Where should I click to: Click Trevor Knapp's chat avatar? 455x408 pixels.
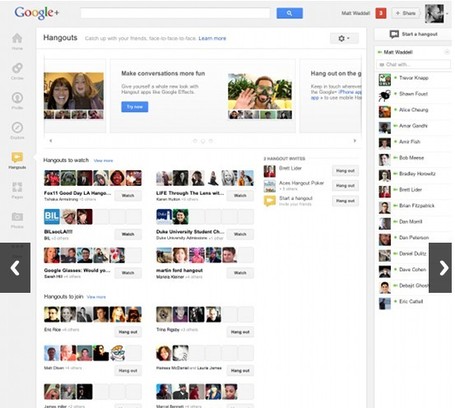pos(385,80)
